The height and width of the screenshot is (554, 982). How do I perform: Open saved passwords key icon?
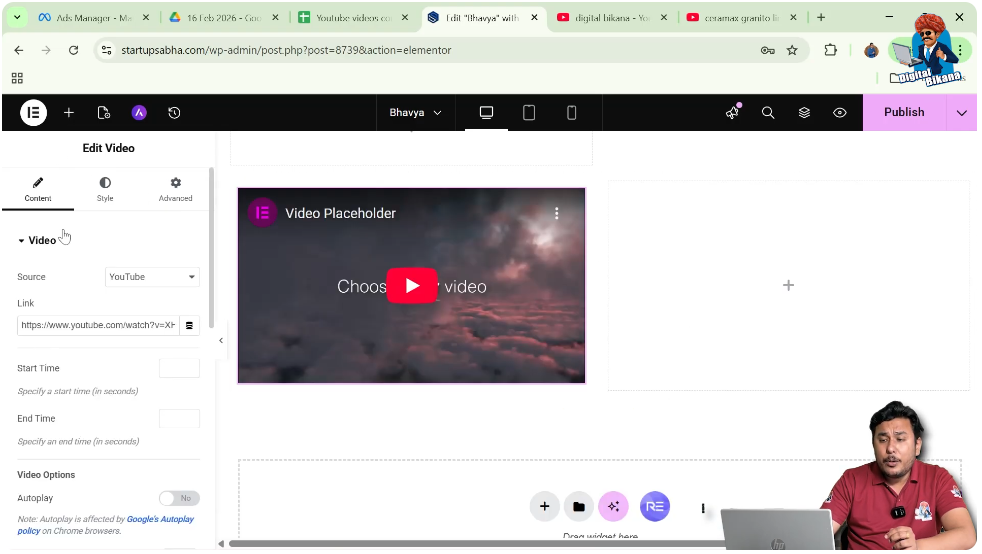point(768,50)
